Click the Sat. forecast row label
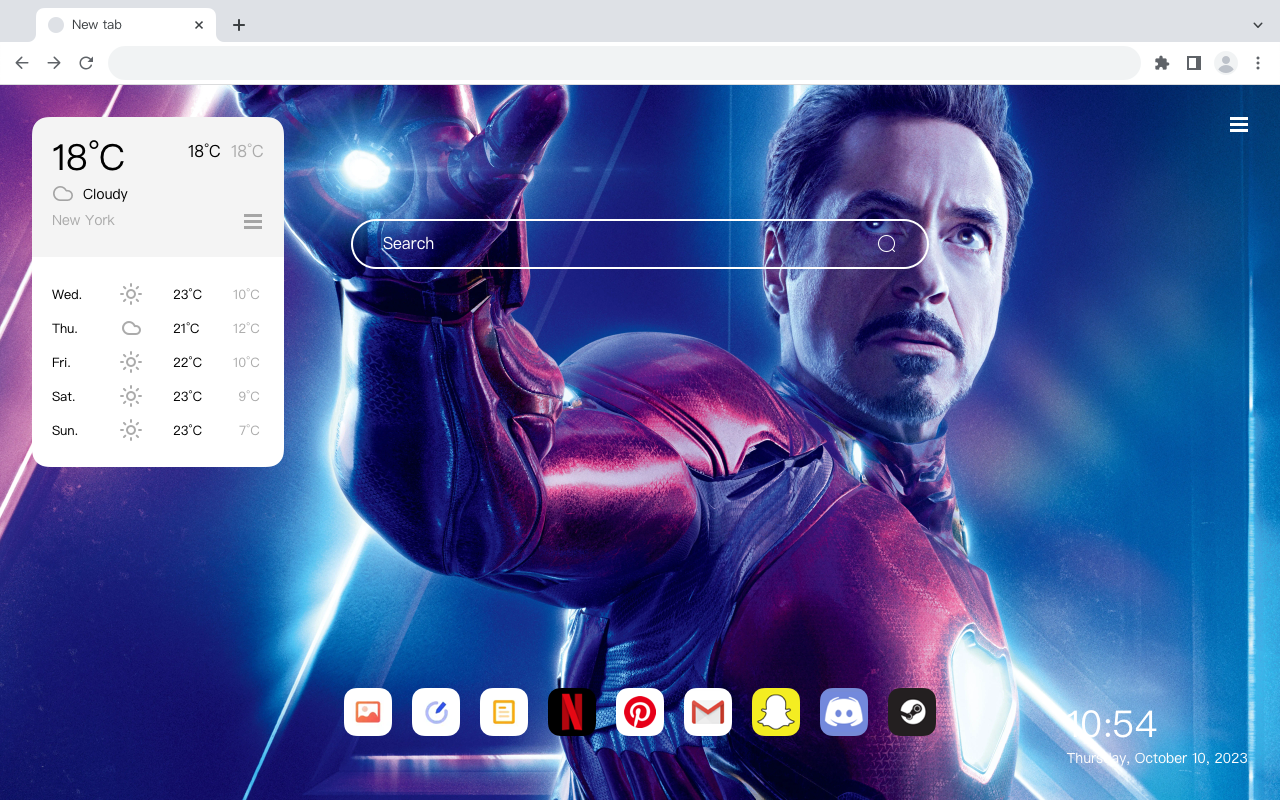 (x=64, y=397)
